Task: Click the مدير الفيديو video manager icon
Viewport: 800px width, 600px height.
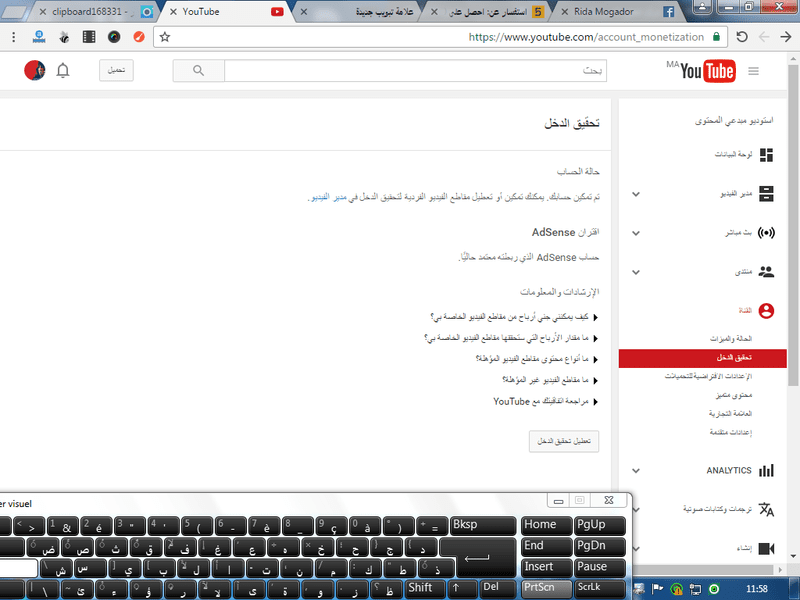Action: [768, 194]
